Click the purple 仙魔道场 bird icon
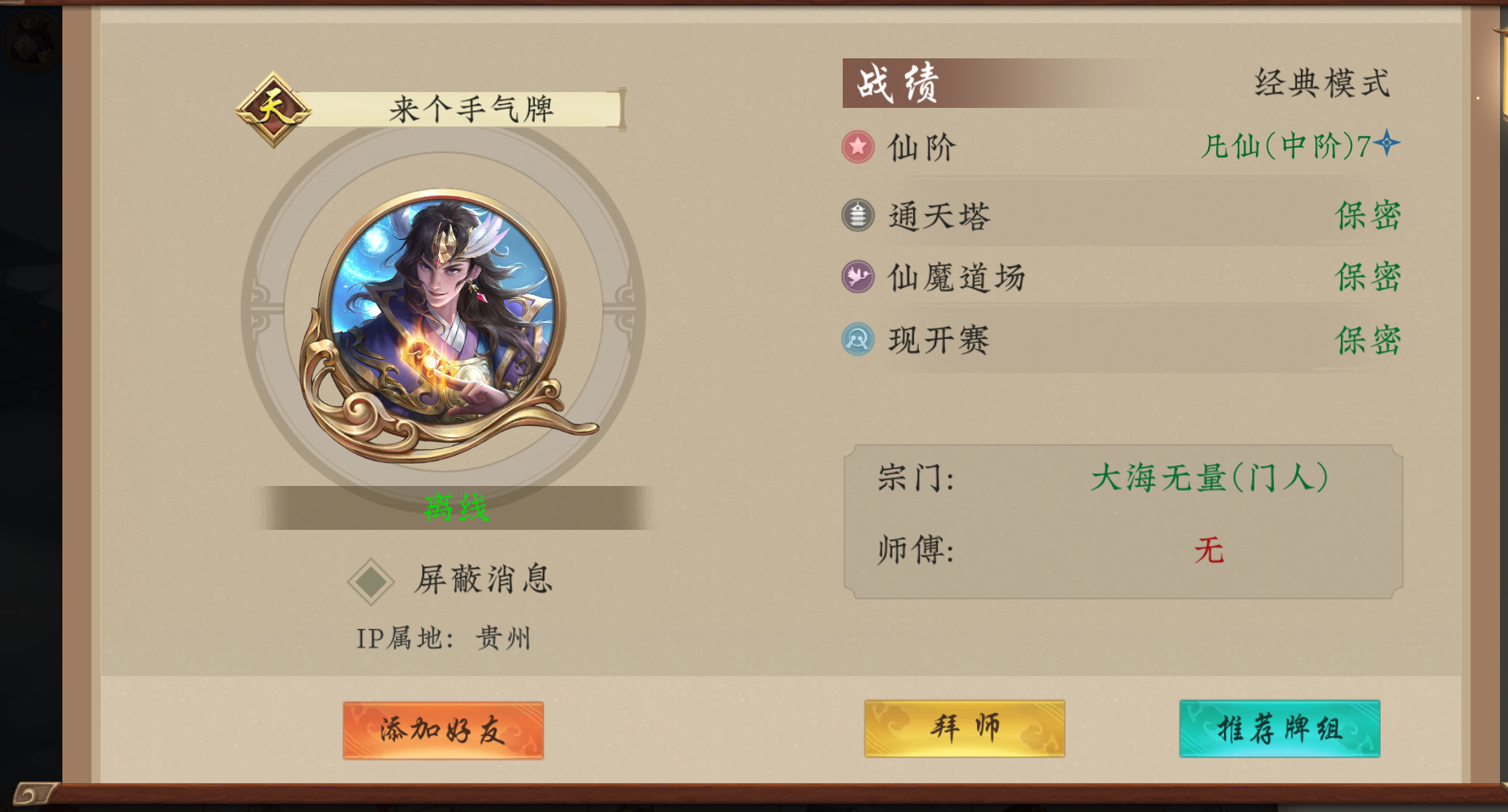This screenshot has height=812, width=1508. 858,277
